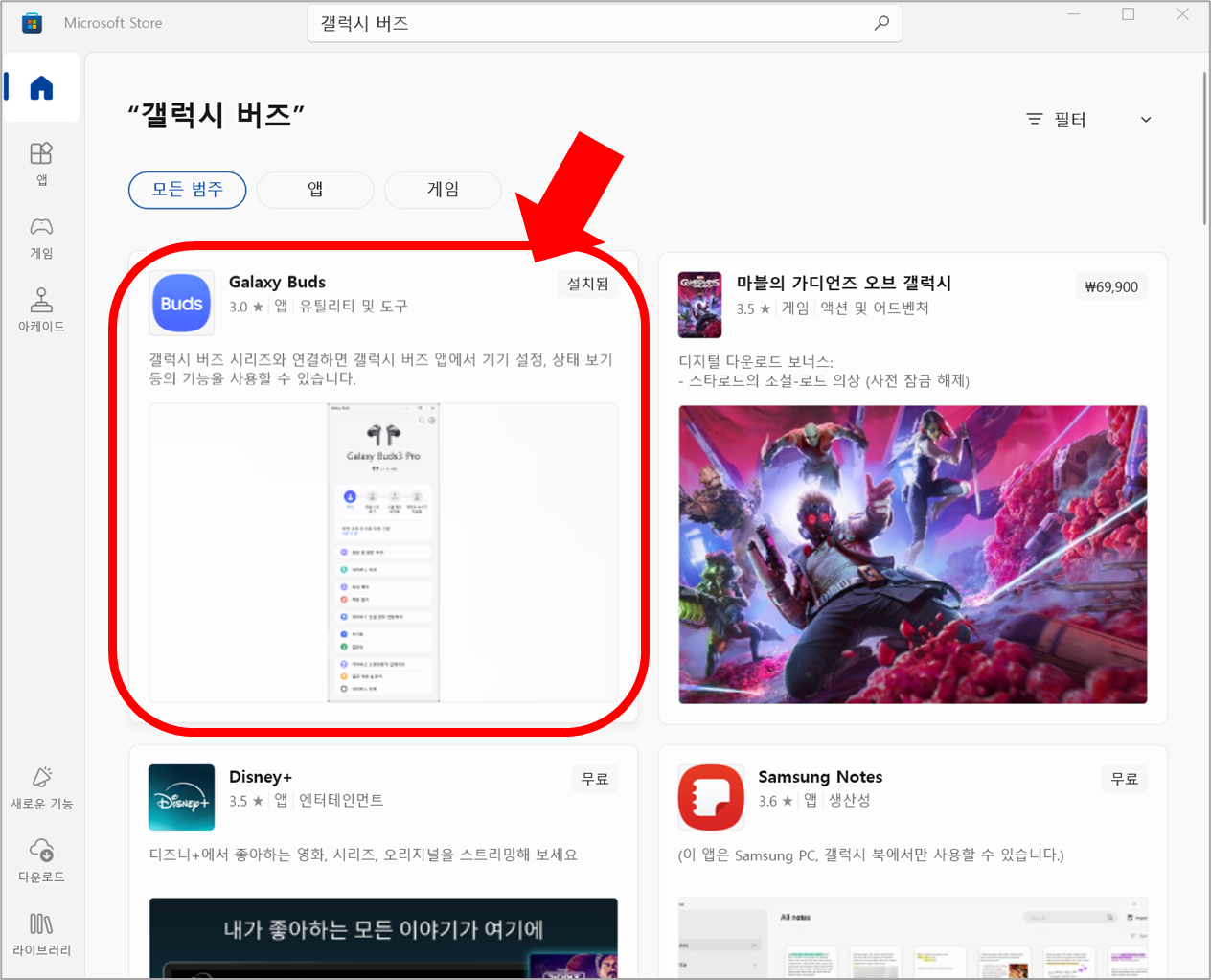
Task: Open the 아케이드 section in sidebar
Action: click(x=41, y=309)
